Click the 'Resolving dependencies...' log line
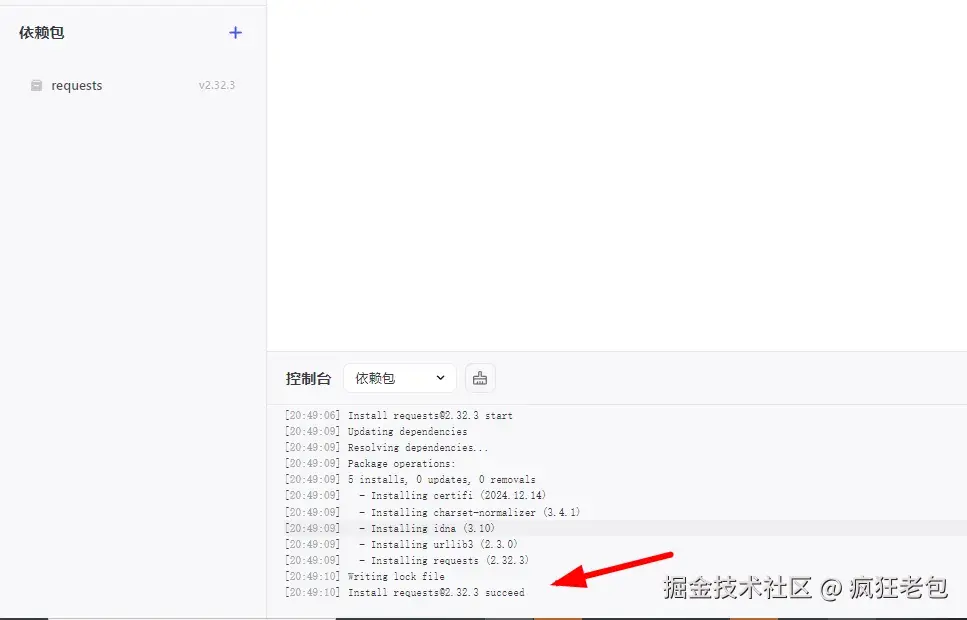 point(399,447)
